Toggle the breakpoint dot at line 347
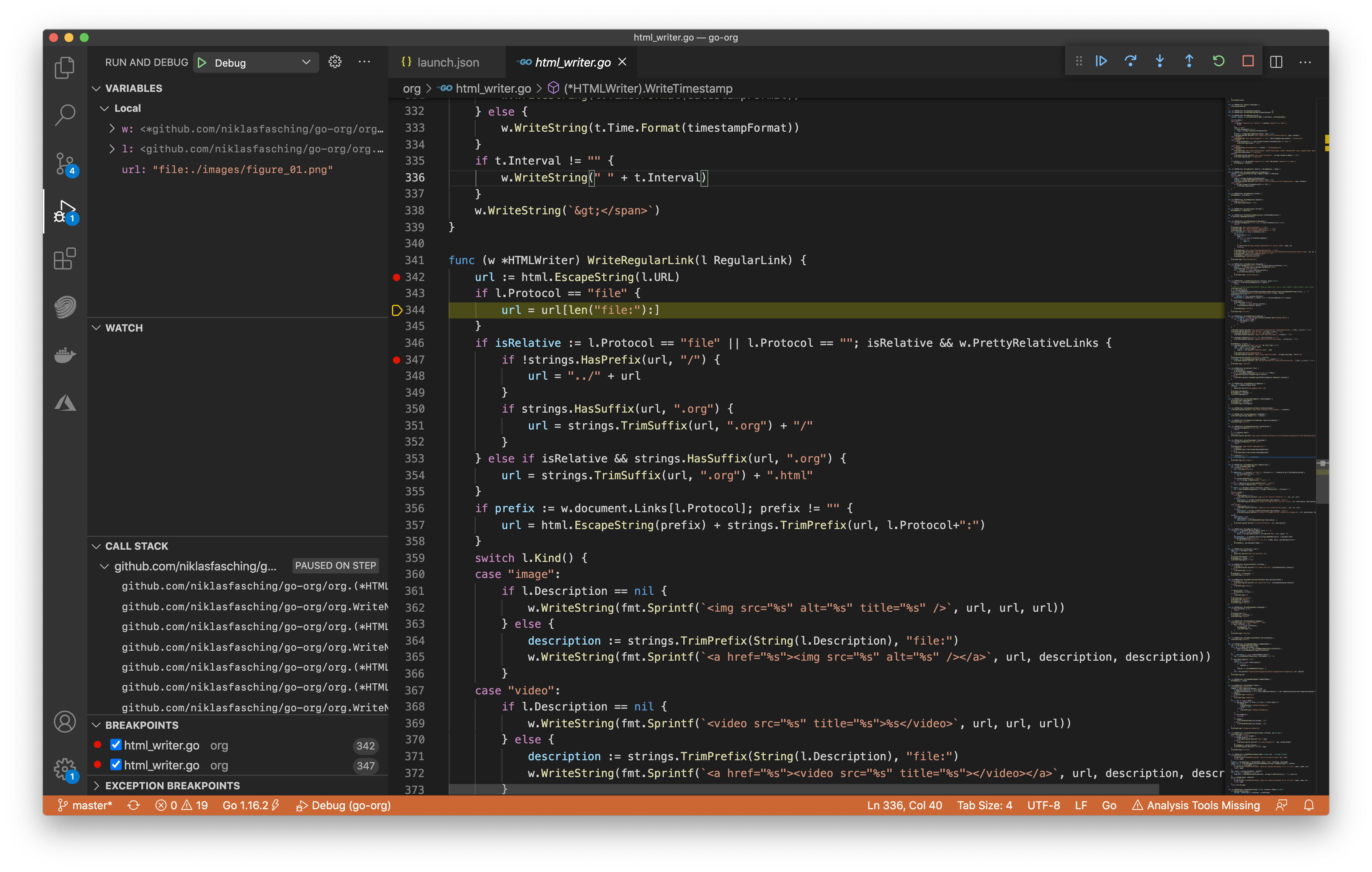The height and width of the screenshot is (872, 1372). coord(397,360)
